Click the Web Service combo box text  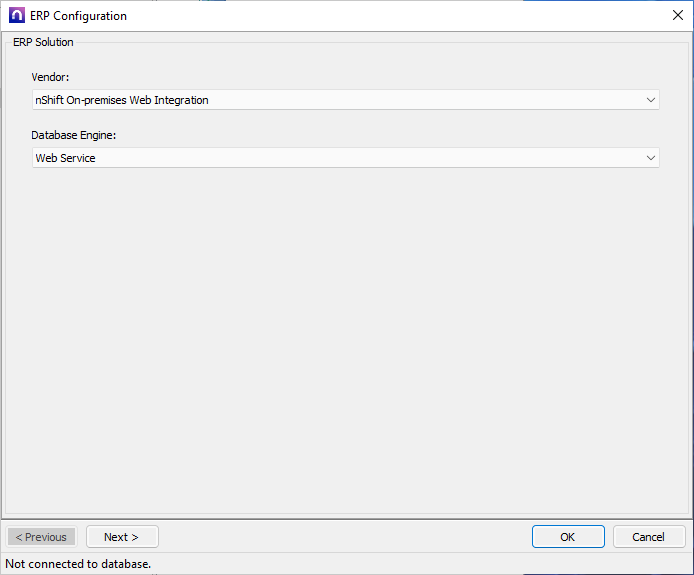point(66,158)
